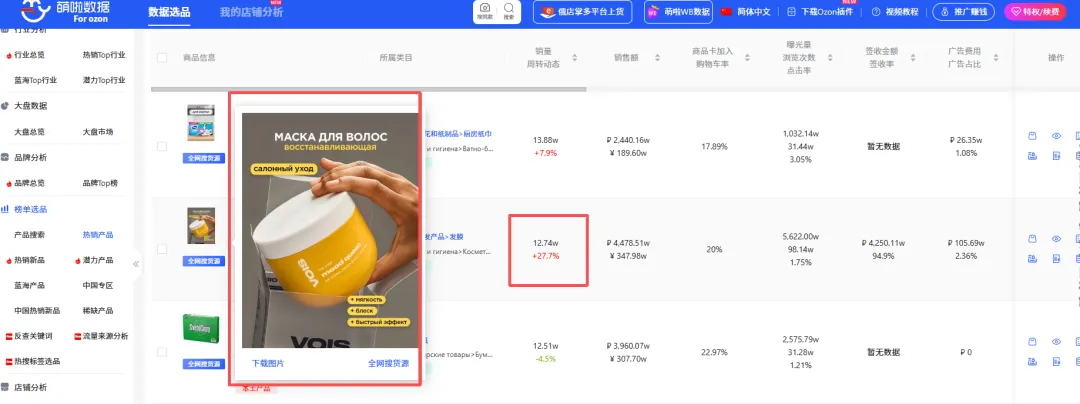Open 品牌Top榜 sidebar item

(x=100, y=183)
